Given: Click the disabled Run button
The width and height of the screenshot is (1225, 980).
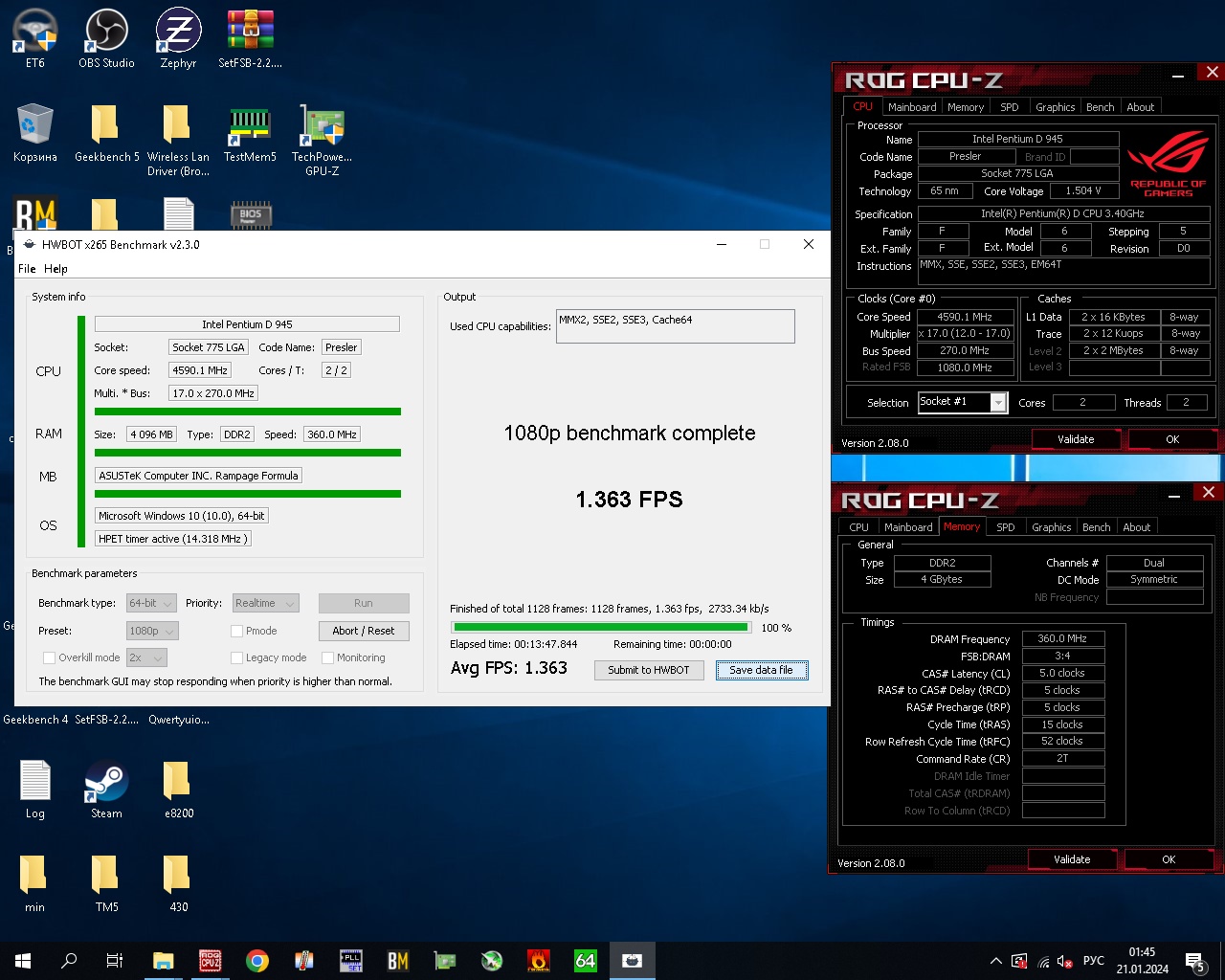Looking at the screenshot, I should point(364,603).
